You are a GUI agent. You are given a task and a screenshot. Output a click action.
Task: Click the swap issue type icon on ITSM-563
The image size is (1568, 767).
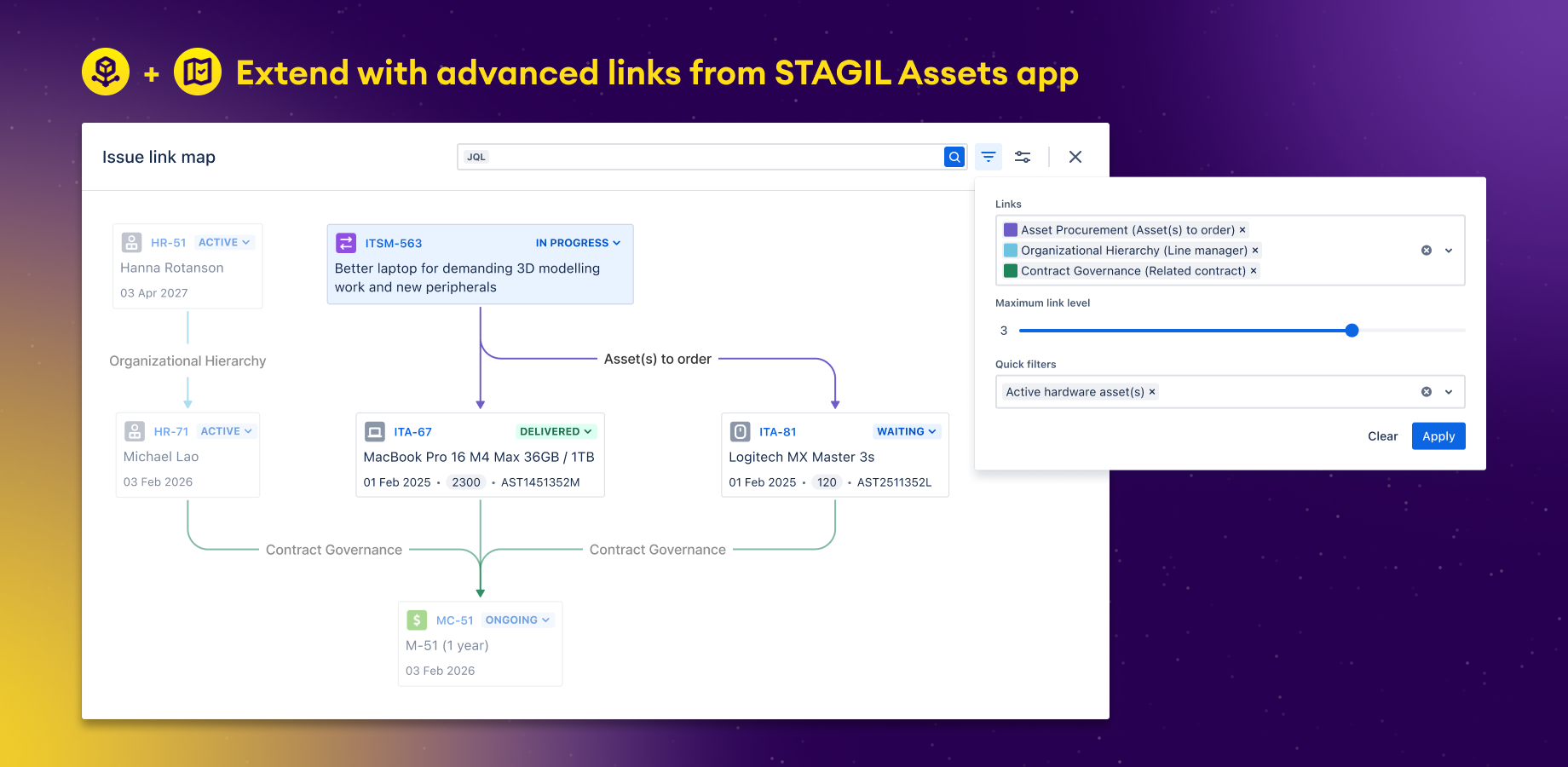point(345,243)
